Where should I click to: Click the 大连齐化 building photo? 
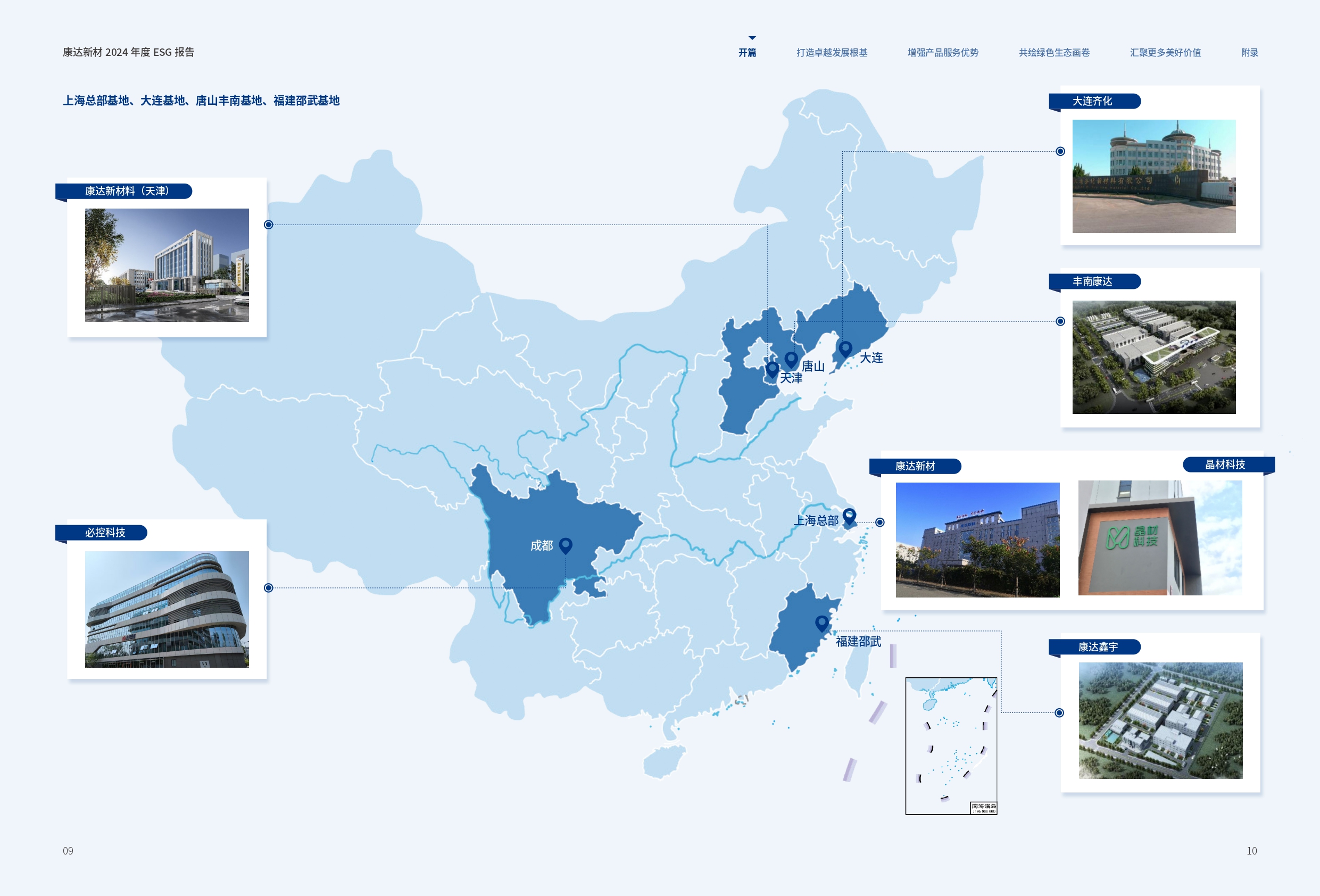[1153, 176]
